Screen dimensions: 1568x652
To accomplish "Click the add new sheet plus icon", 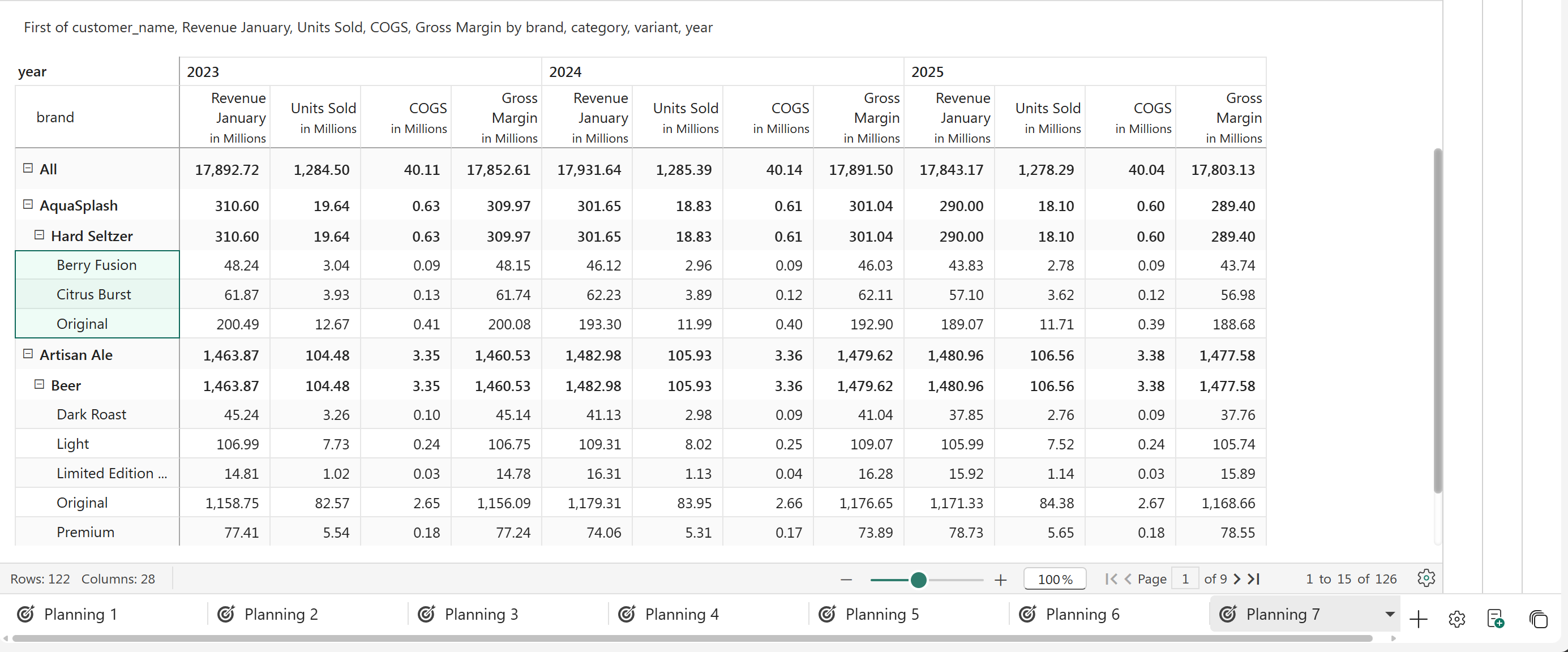I will [1418, 619].
